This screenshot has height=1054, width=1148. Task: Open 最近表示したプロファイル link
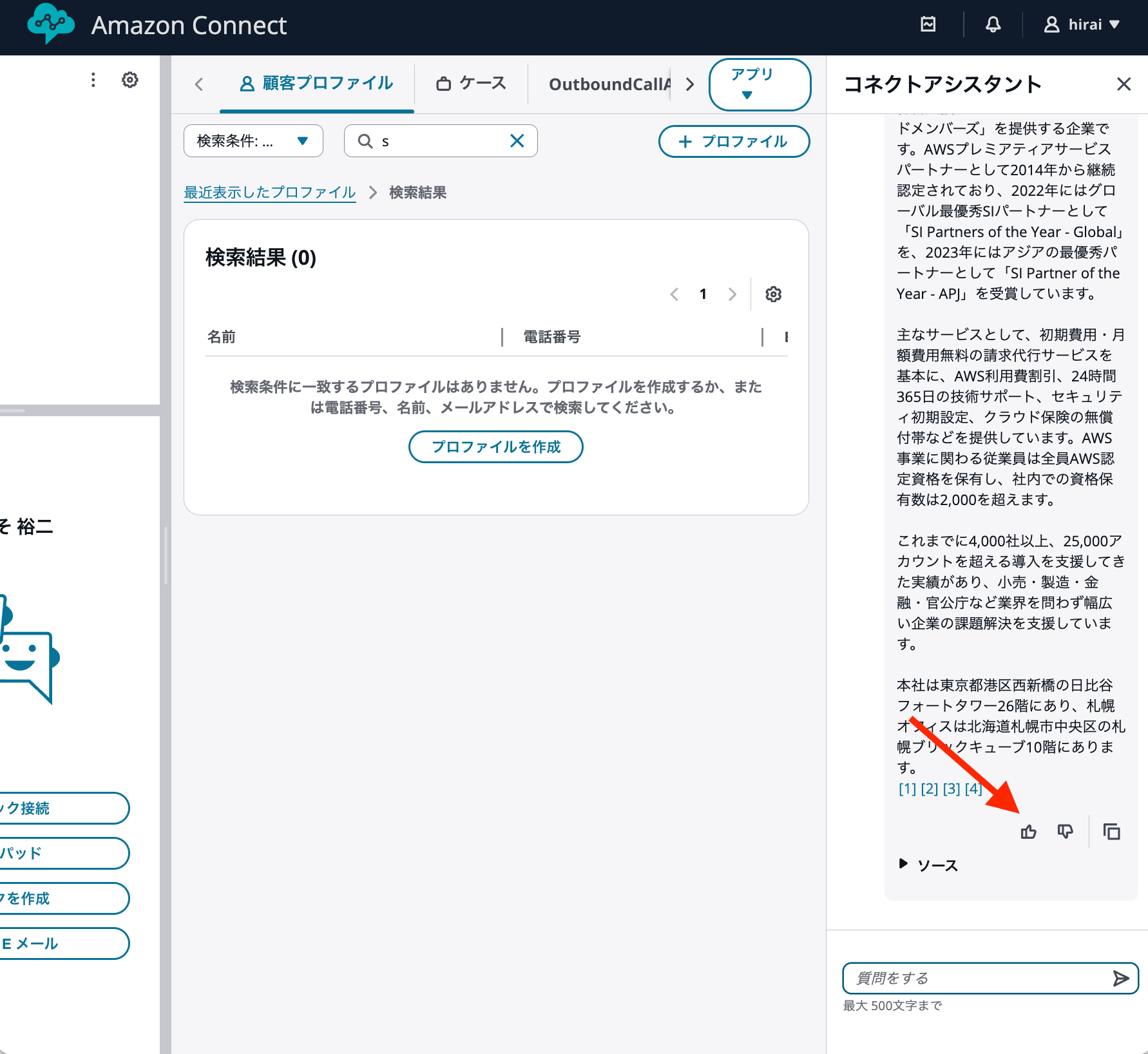click(270, 192)
